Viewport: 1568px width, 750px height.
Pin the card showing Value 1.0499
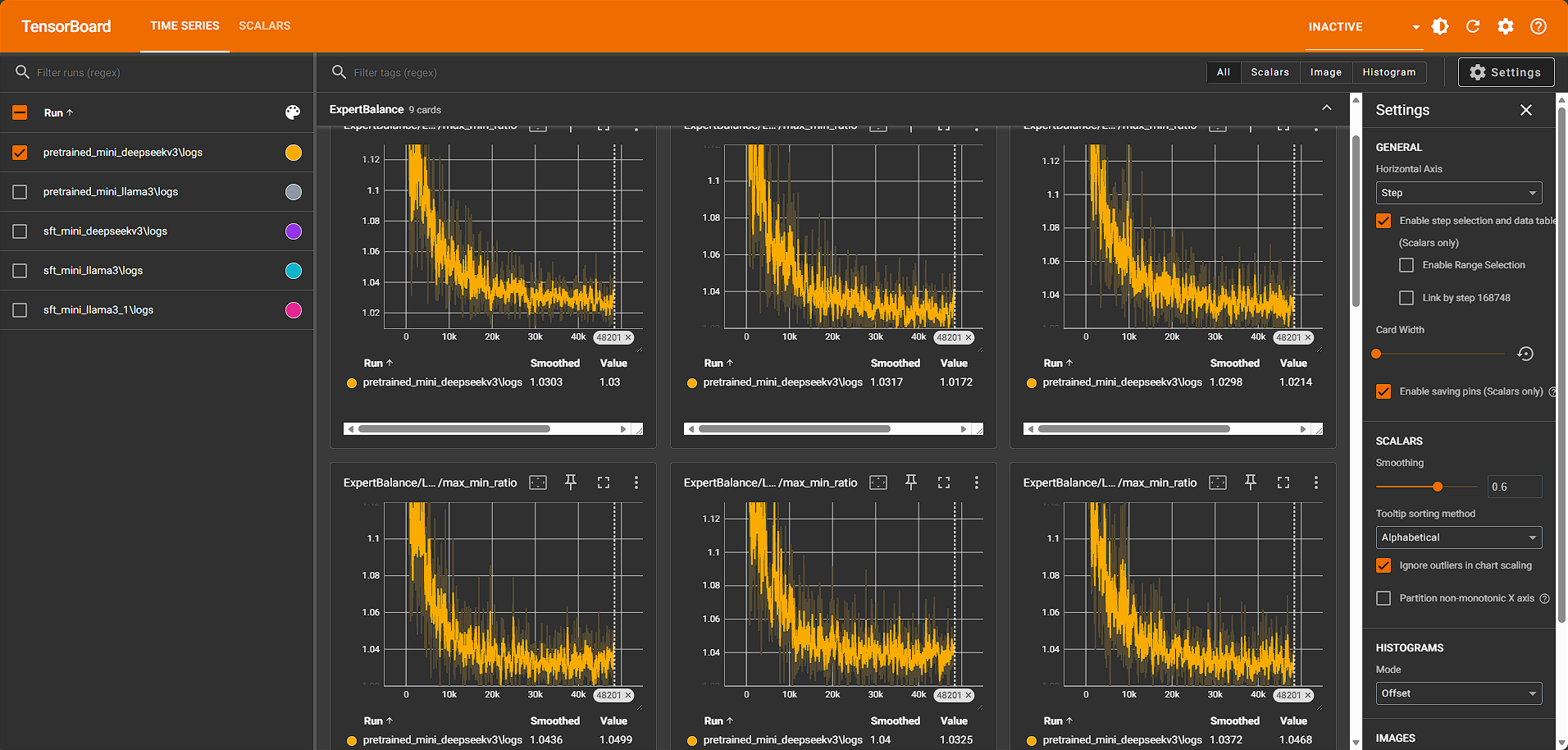point(571,482)
